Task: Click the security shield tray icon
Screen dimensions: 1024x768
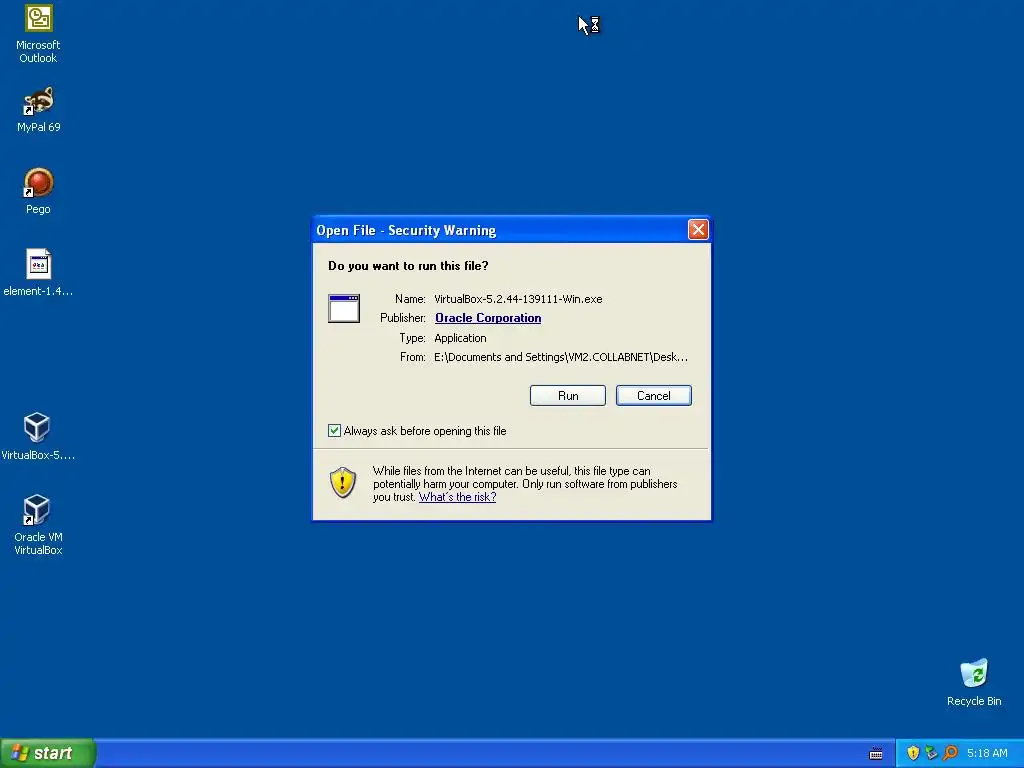Action: (913, 753)
